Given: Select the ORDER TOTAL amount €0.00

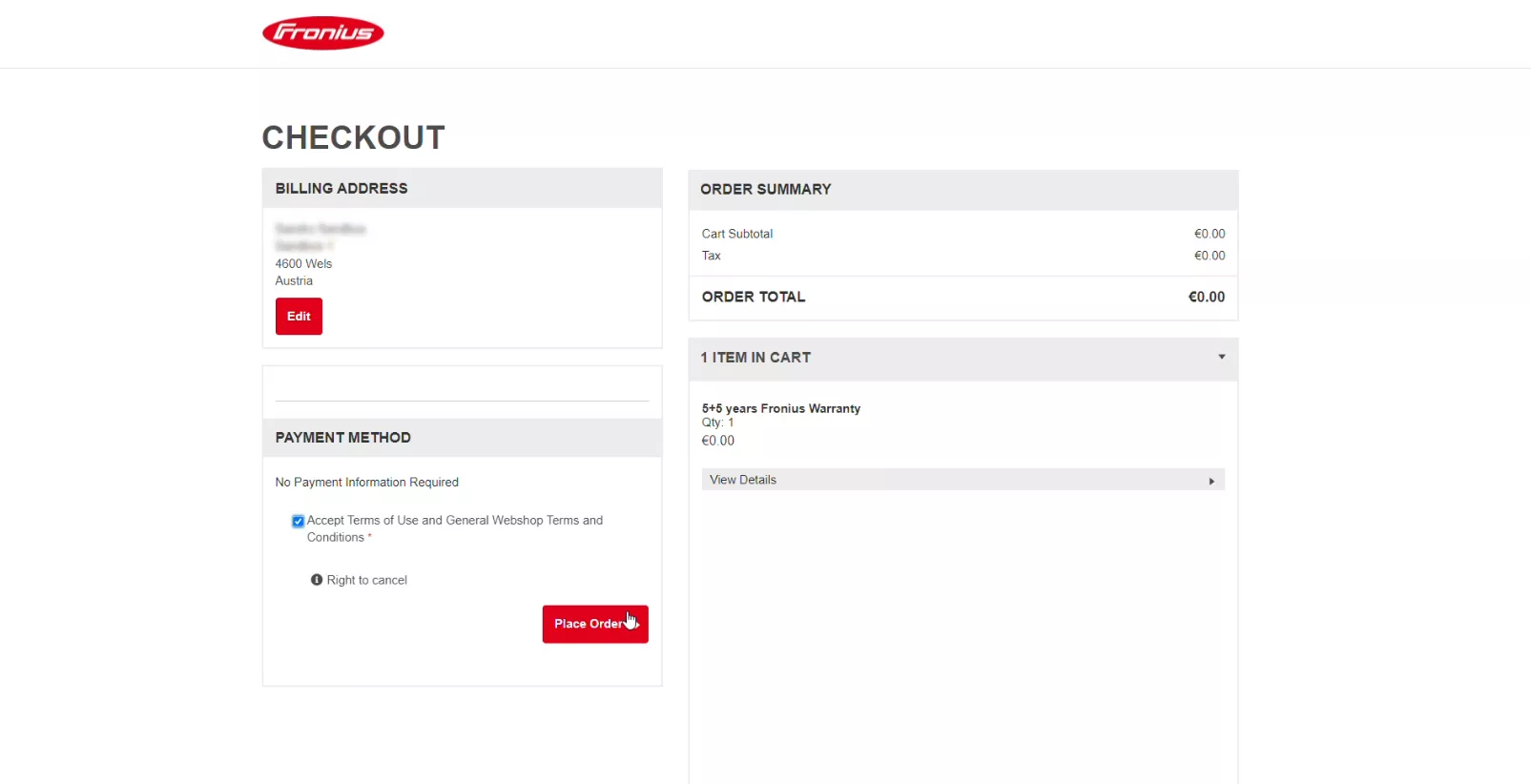Looking at the screenshot, I should coord(1206,298).
